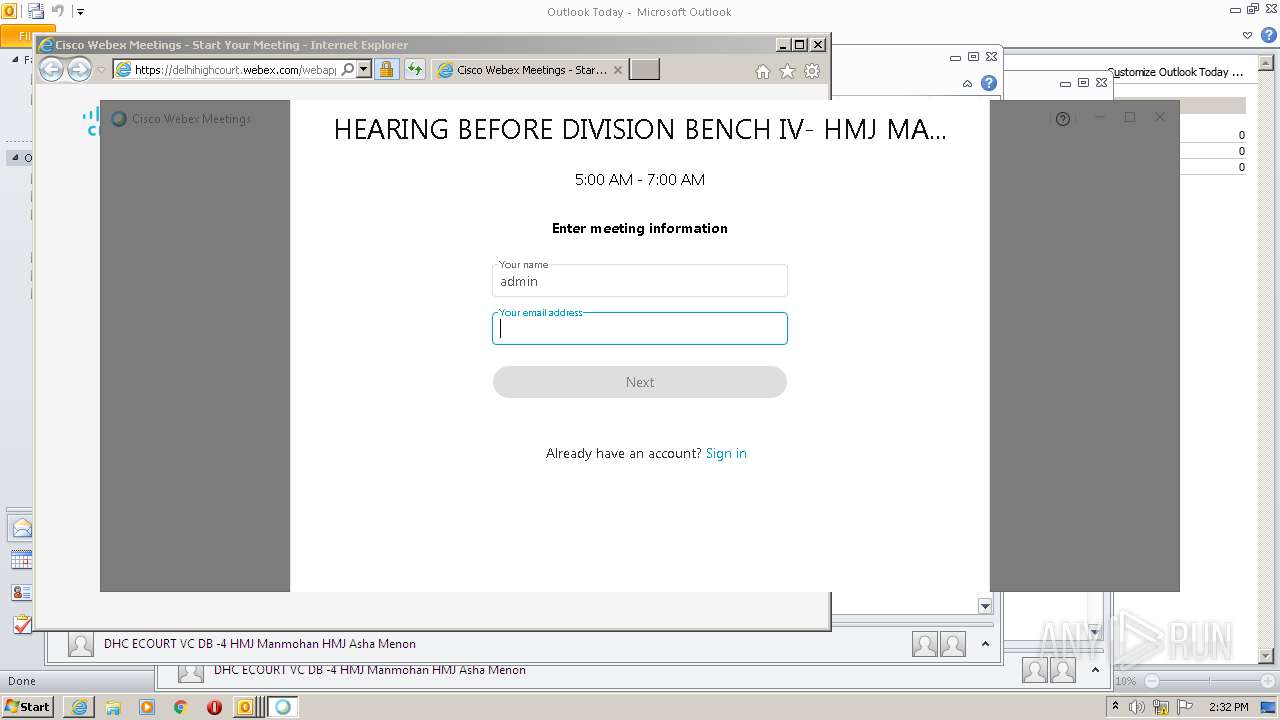Click lower DHC ECOURT VC DB -4 contact text

(370, 670)
